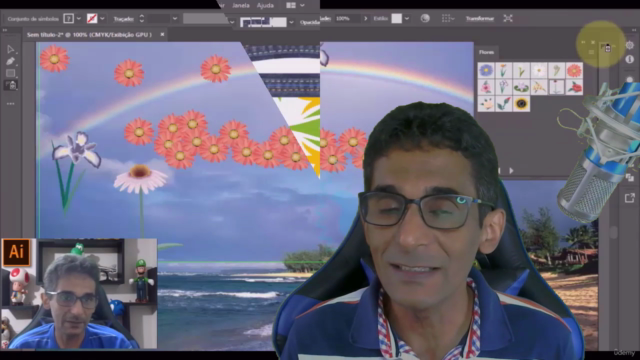Open Edit Toolbar three-dots button
The width and height of the screenshot is (640, 360).
coord(11,104)
